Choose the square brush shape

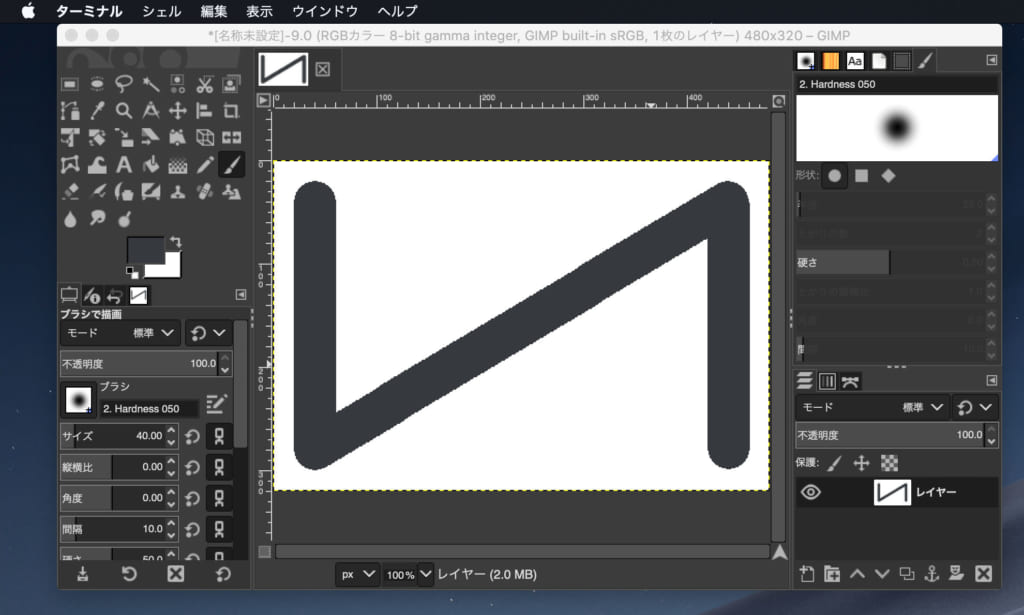861,175
